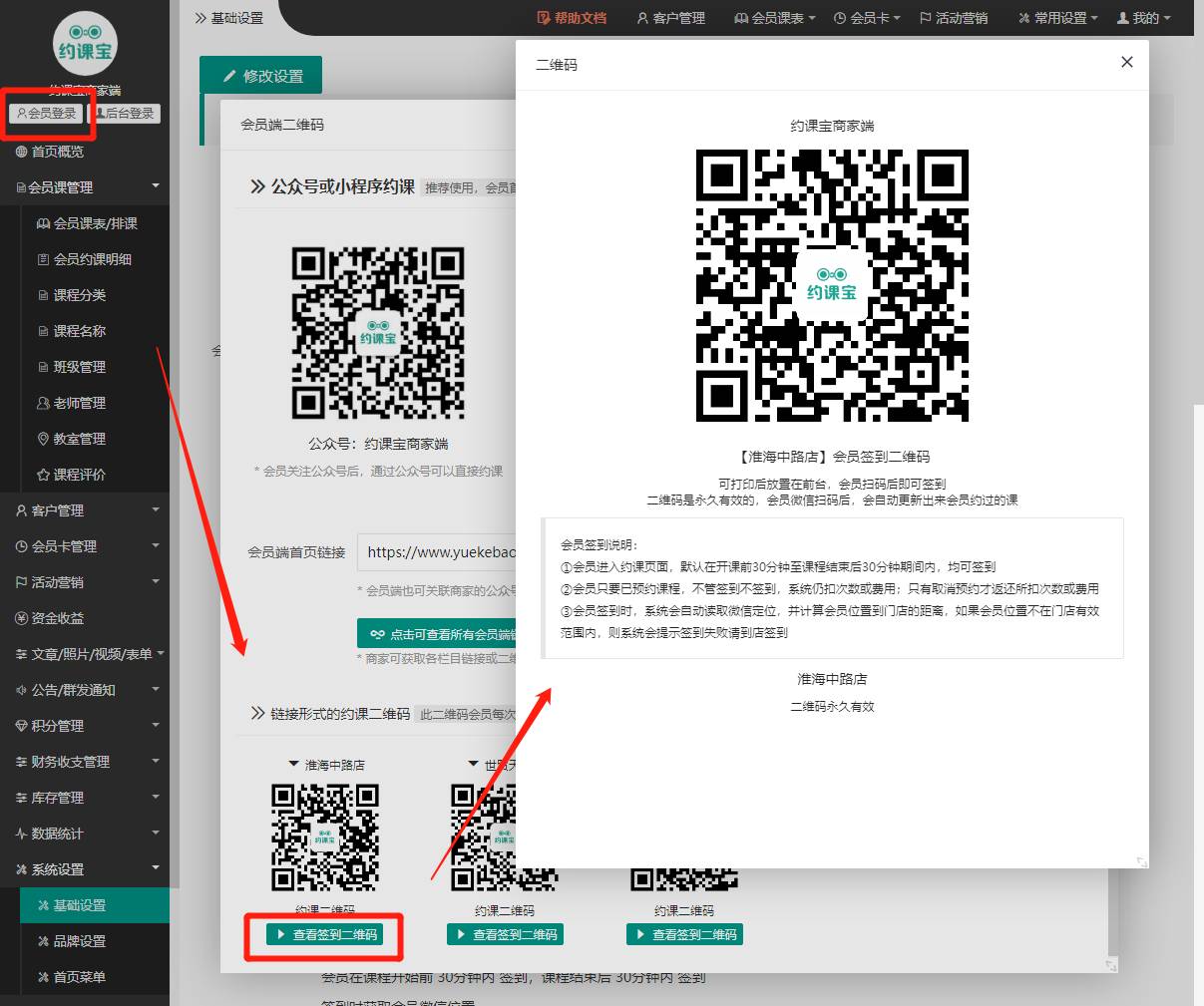Expand 活动营销 sidebar section
This screenshot has height=1006, width=1204.
pos(85,582)
